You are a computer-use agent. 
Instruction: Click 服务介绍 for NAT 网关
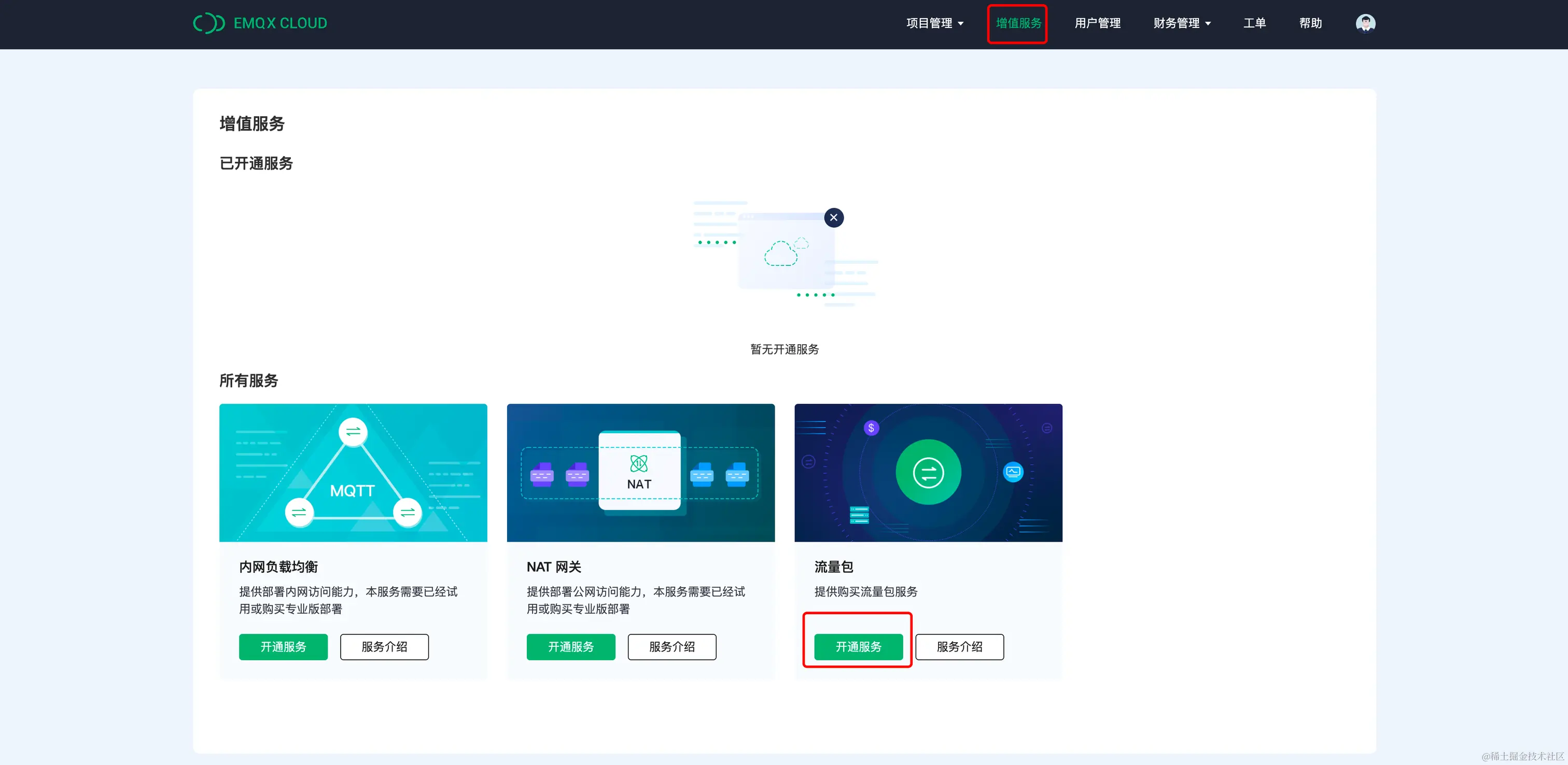click(x=672, y=647)
